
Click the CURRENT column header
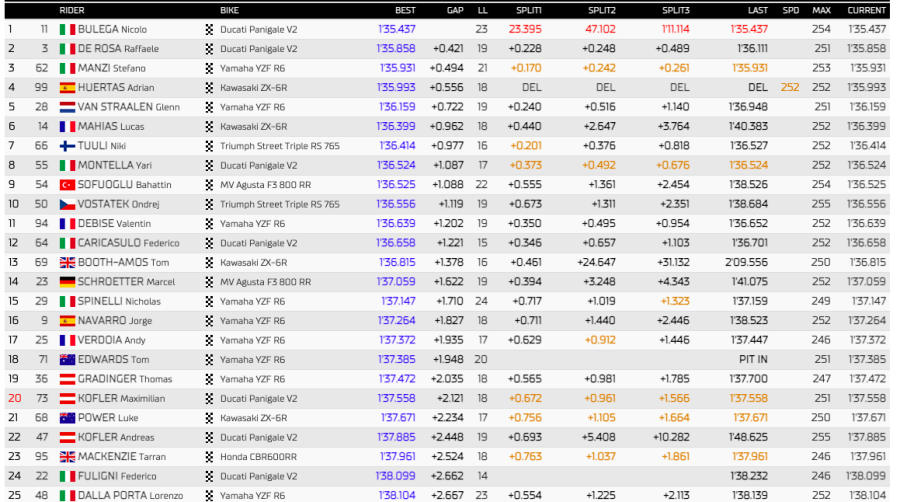pos(867,10)
